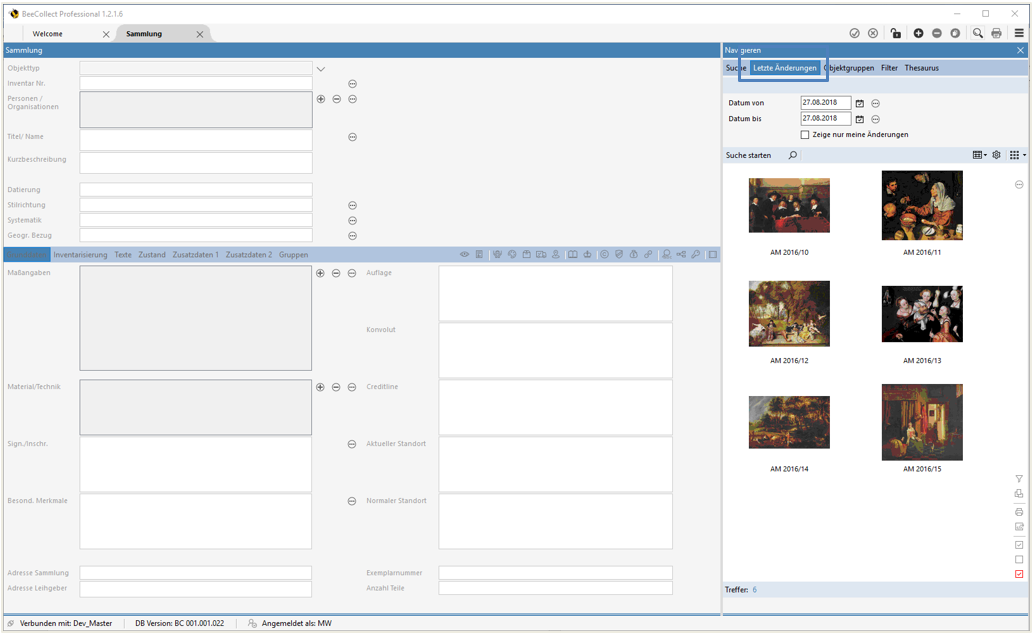Enable 'Zeige nur meine Änderungen' checkbox
Screen dimensions: 1035x635
pyautogui.click(x=805, y=134)
